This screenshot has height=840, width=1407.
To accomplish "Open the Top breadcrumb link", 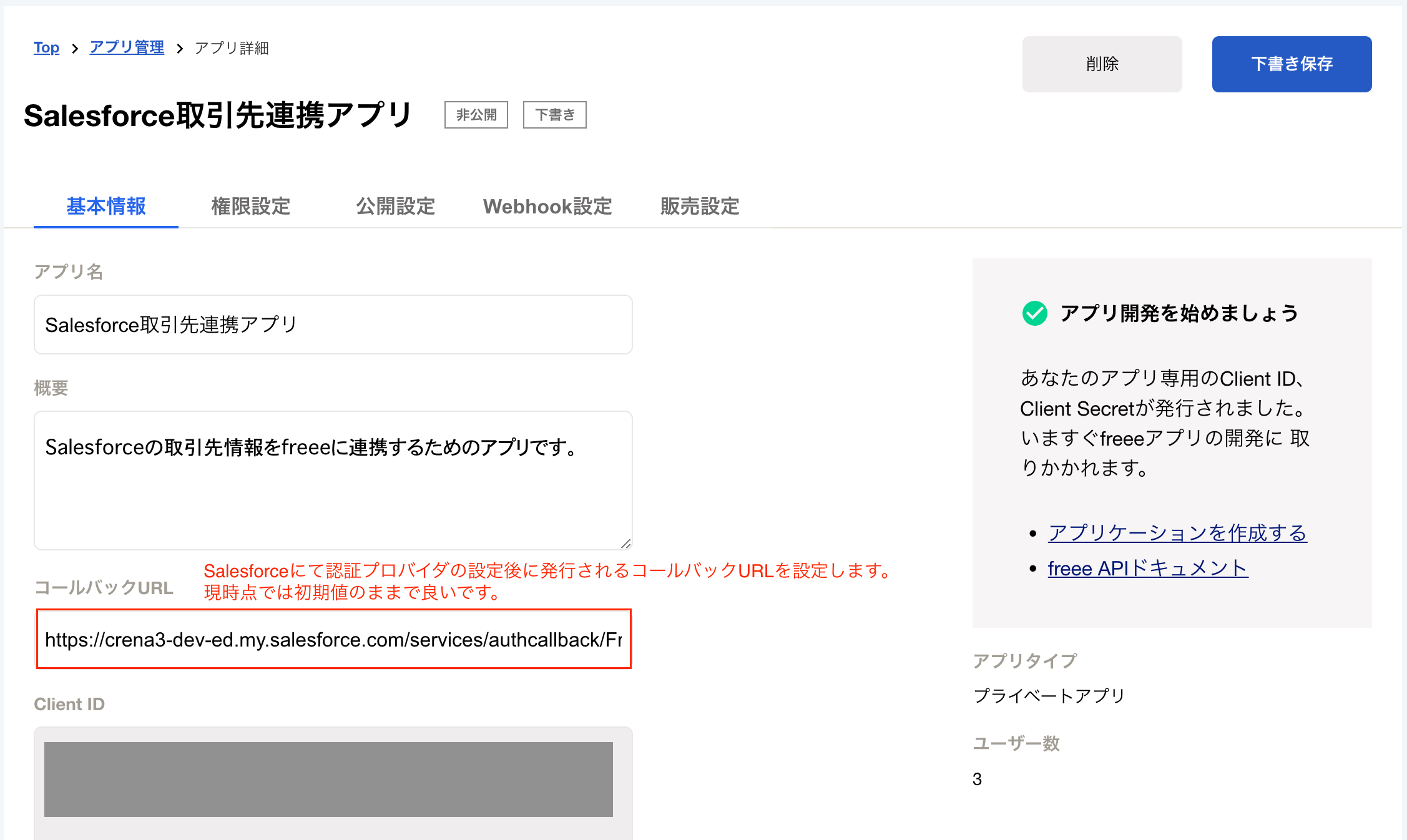I will (x=46, y=47).
